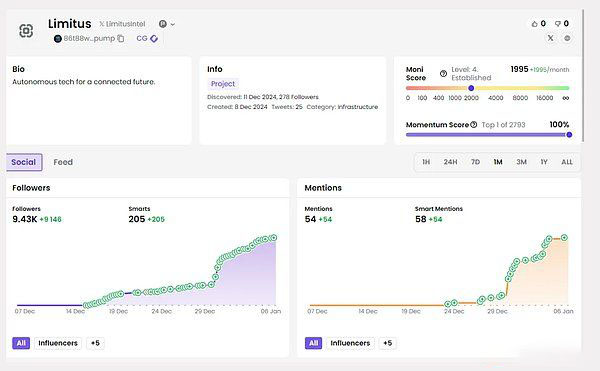
Task: Open Momentum Score info question icon
Action: 474,124
